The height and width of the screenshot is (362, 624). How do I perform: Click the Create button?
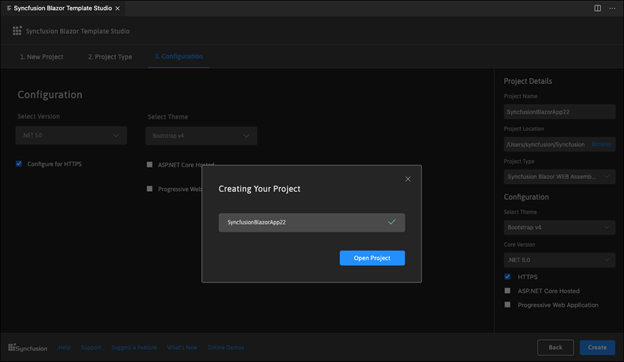597,347
